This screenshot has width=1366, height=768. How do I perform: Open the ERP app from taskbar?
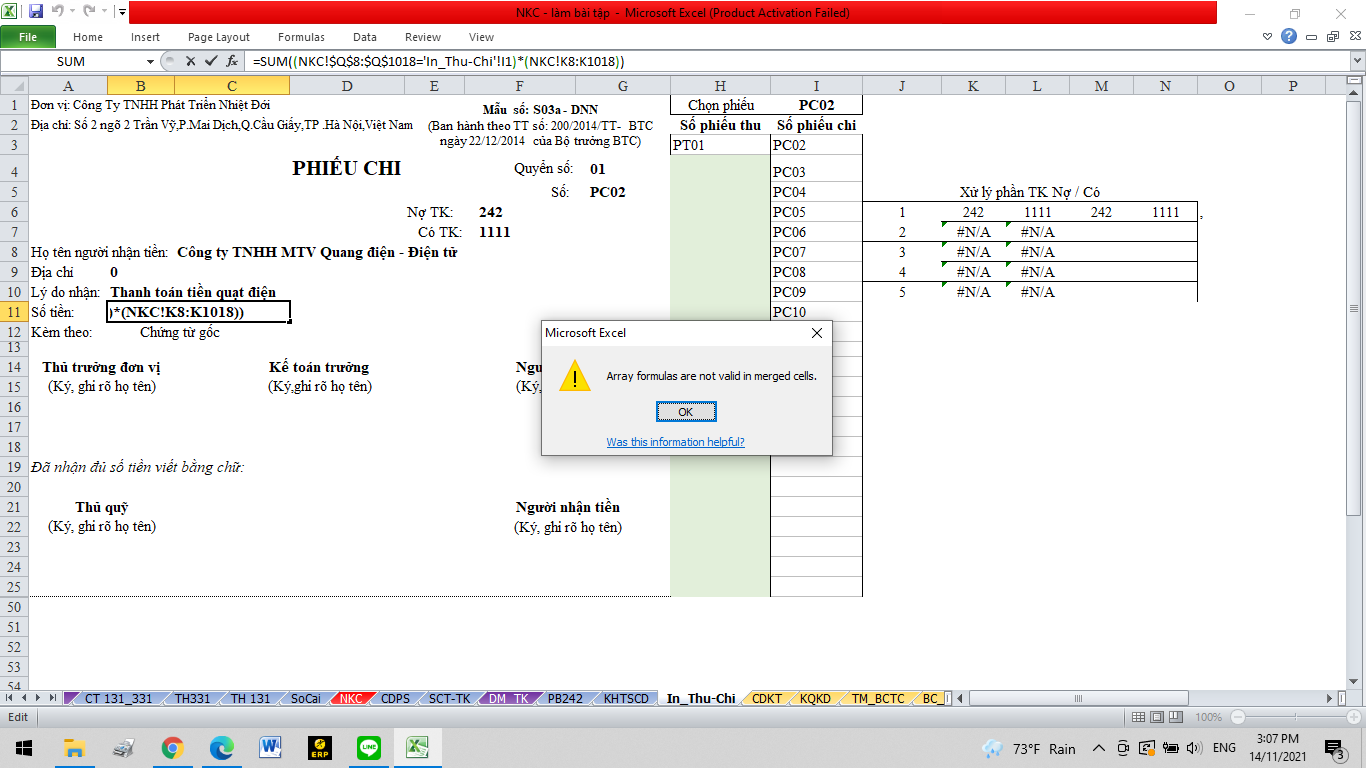(x=320, y=748)
